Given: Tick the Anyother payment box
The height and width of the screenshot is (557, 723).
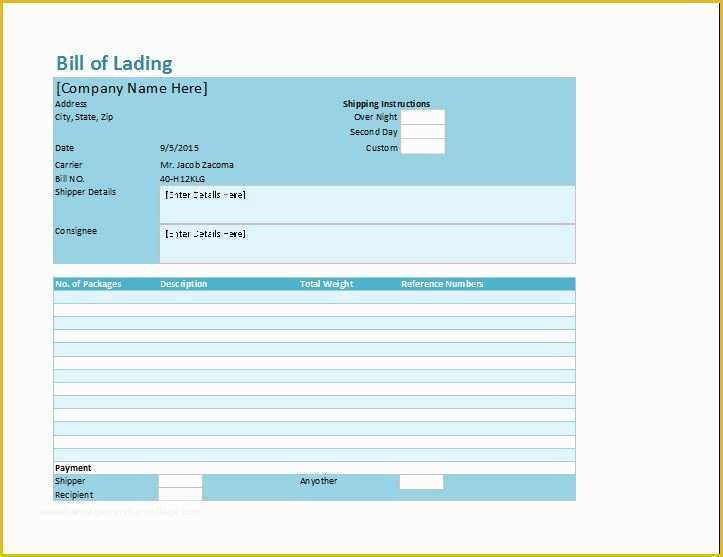Looking at the screenshot, I should pyautogui.click(x=421, y=482).
